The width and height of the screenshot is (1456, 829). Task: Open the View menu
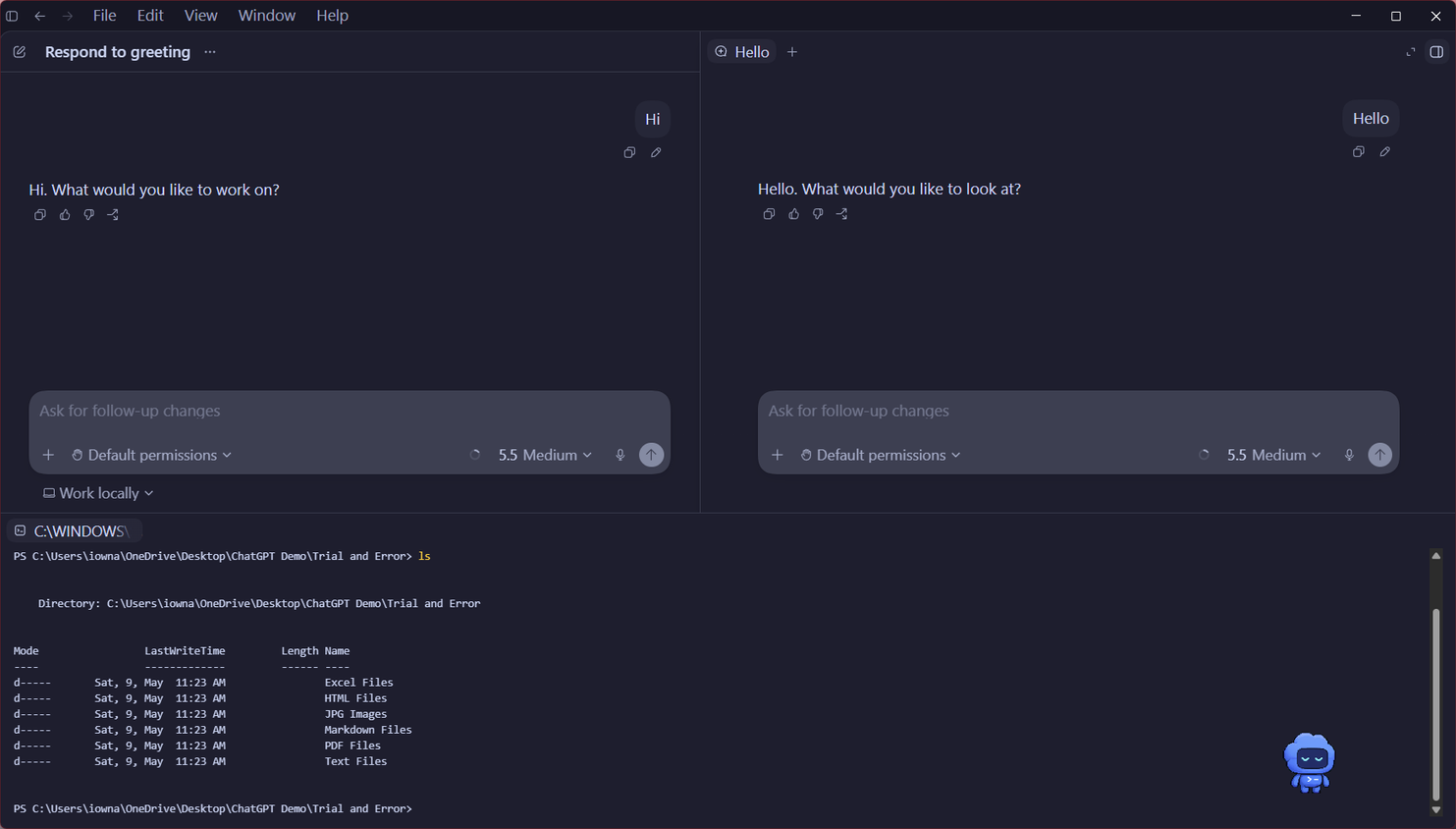[200, 16]
